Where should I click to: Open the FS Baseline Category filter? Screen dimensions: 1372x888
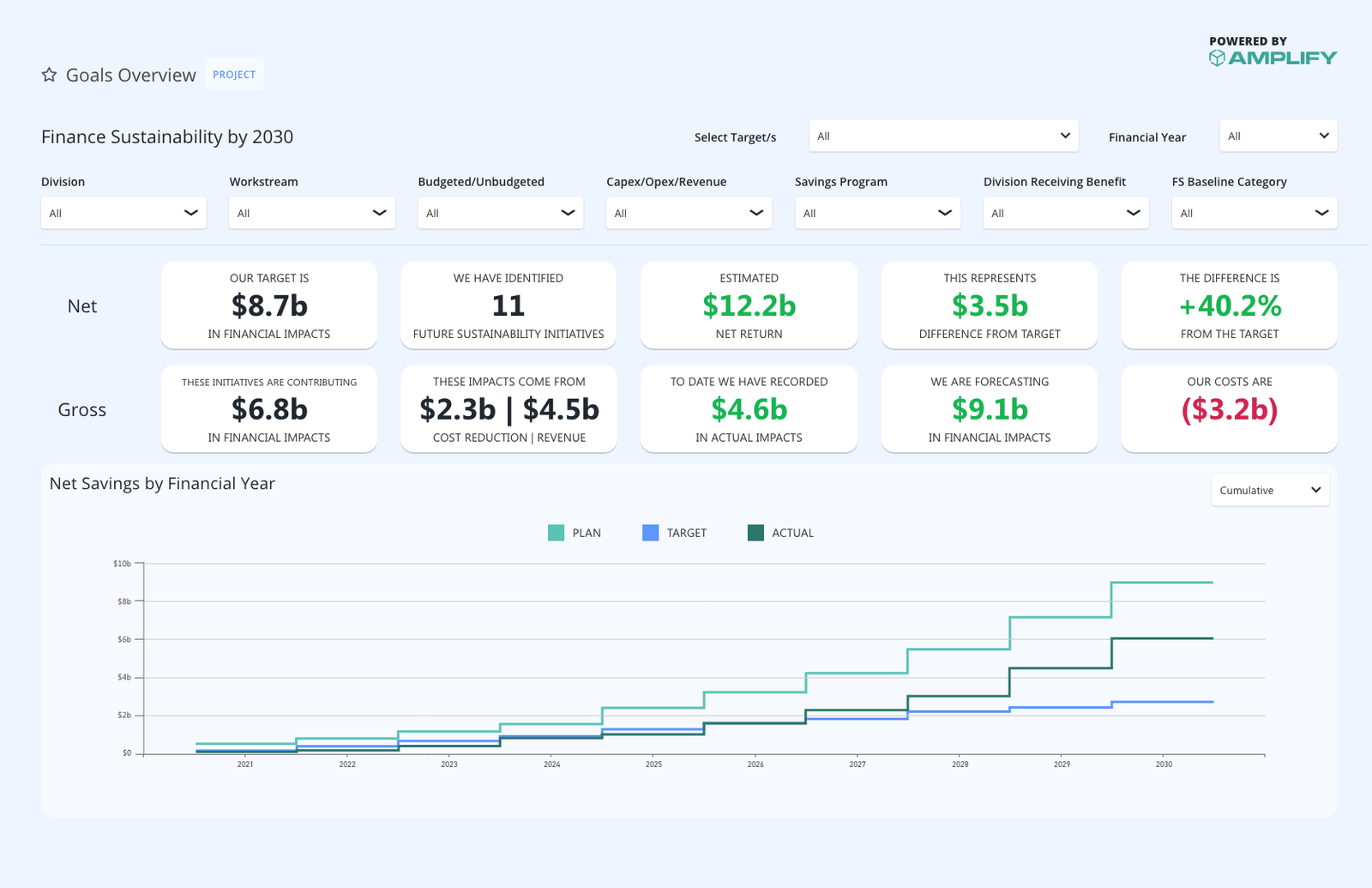(x=1254, y=213)
